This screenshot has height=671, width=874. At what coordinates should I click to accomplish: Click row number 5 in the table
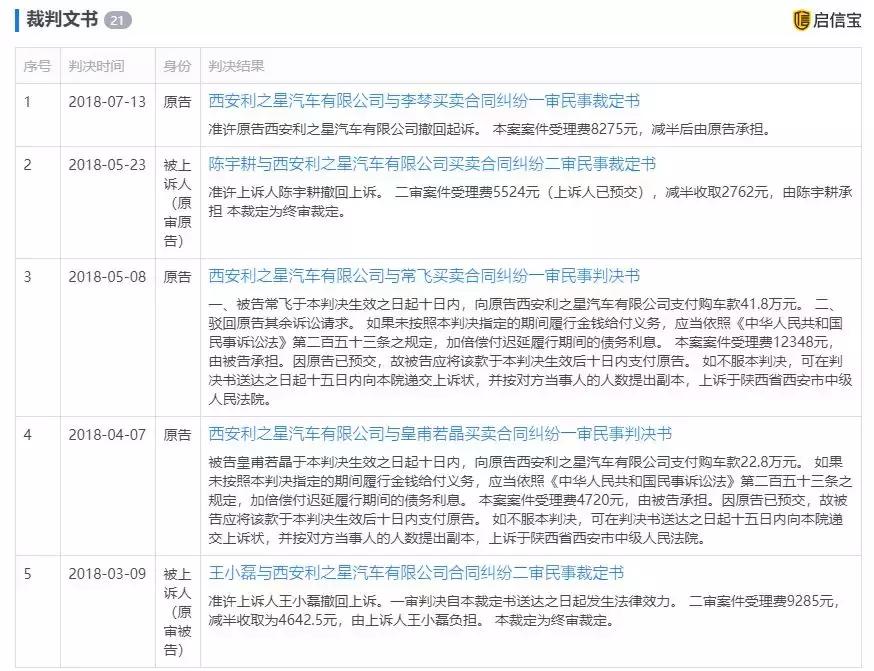click(x=27, y=572)
